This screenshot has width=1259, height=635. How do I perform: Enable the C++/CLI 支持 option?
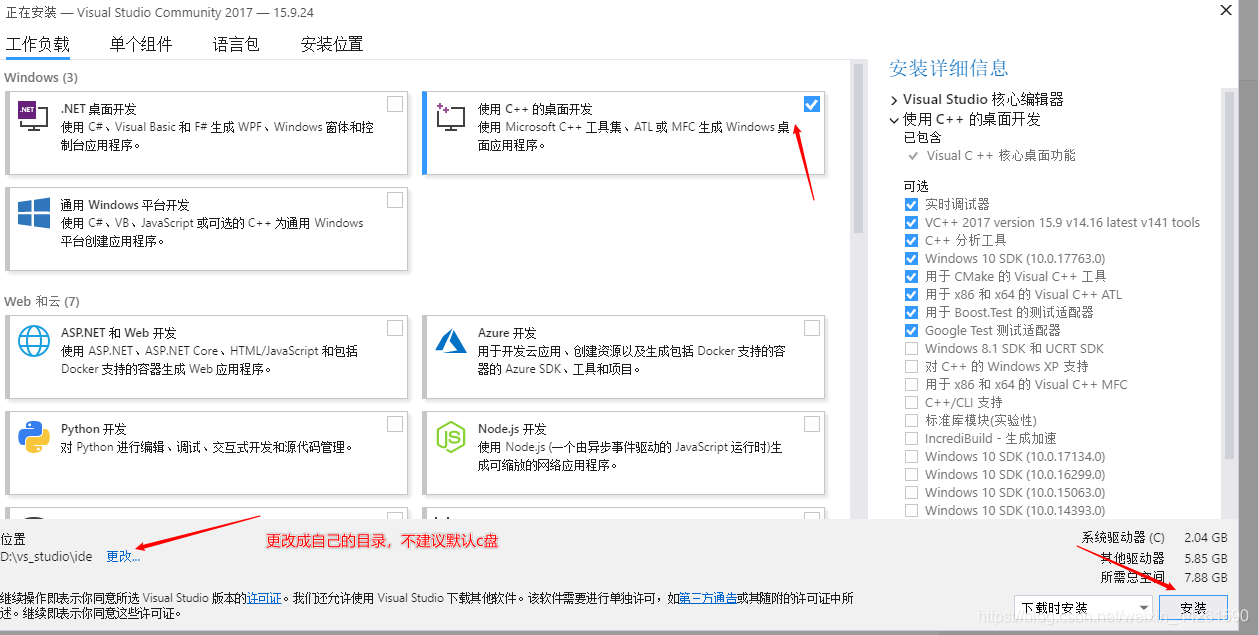[x=911, y=402]
